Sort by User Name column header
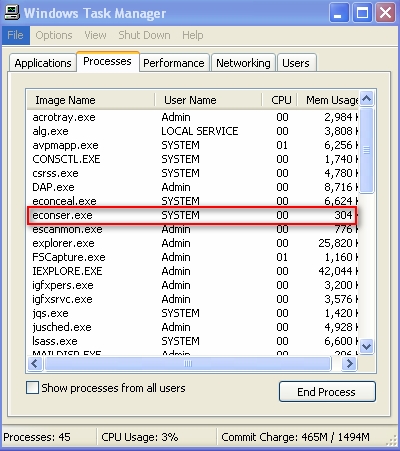Viewport: 400px width, 451px height. (208, 100)
